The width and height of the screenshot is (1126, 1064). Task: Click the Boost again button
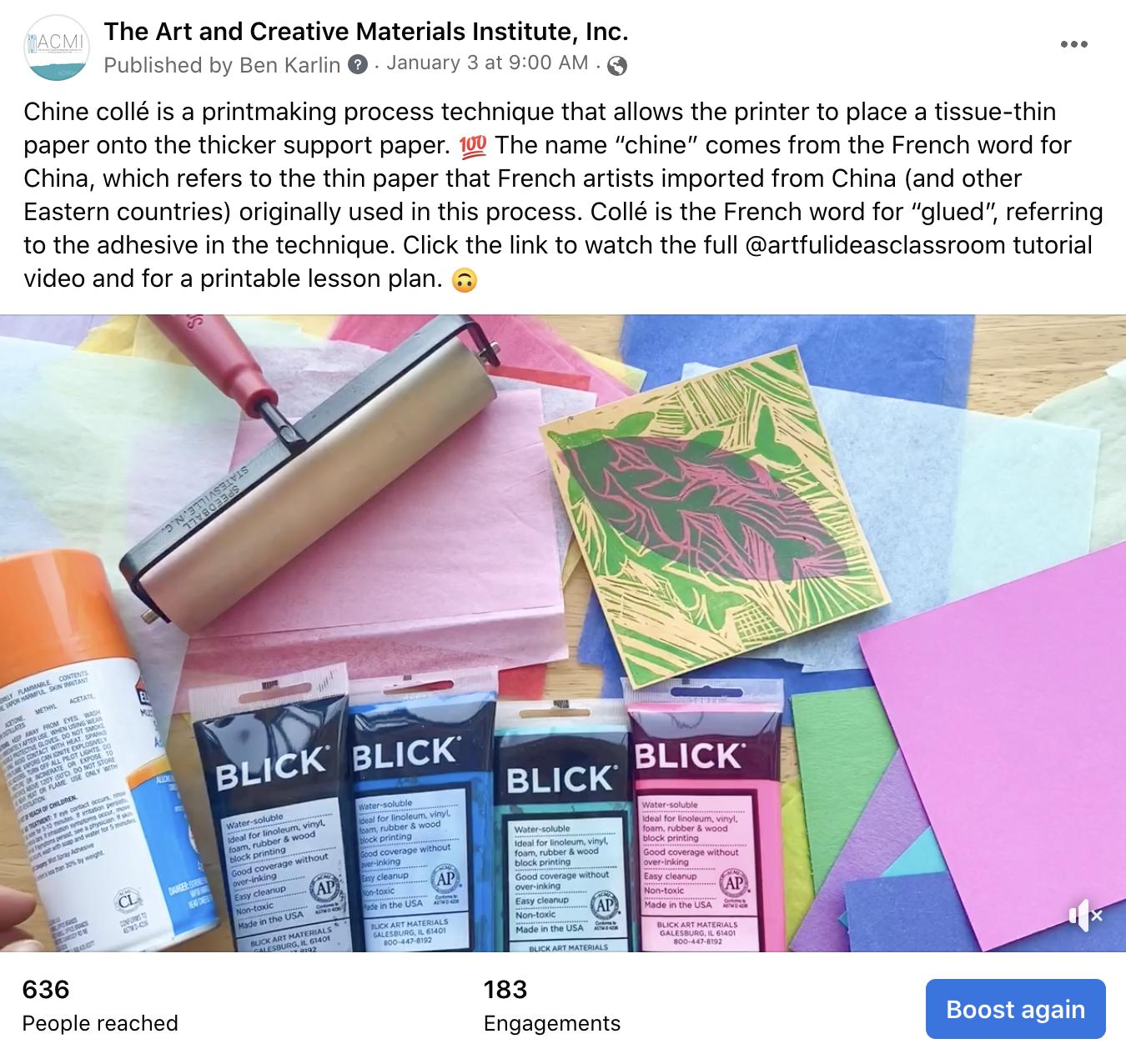point(1015,1009)
